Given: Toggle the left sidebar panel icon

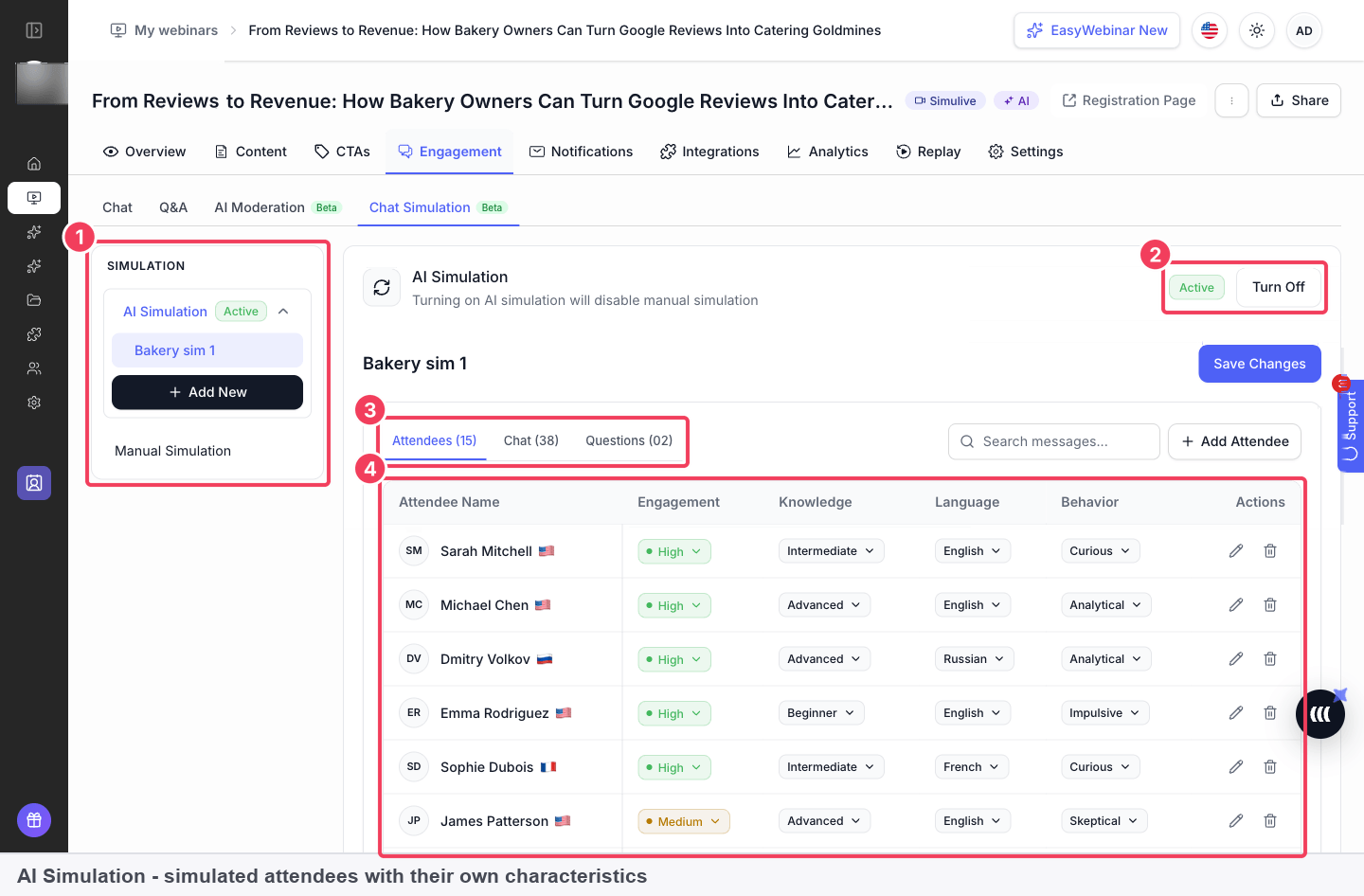Looking at the screenshot, I should click(34, 30).
